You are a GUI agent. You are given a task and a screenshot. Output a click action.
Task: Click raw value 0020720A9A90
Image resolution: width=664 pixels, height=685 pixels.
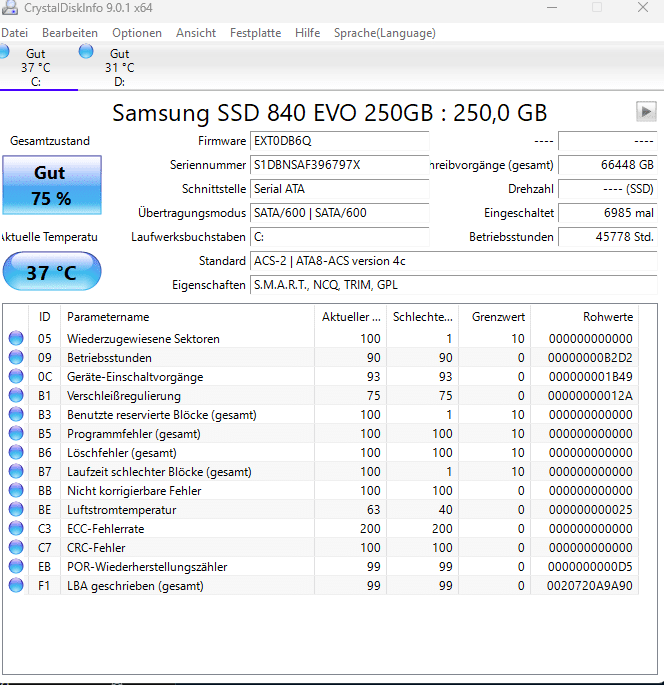(590, 586)
